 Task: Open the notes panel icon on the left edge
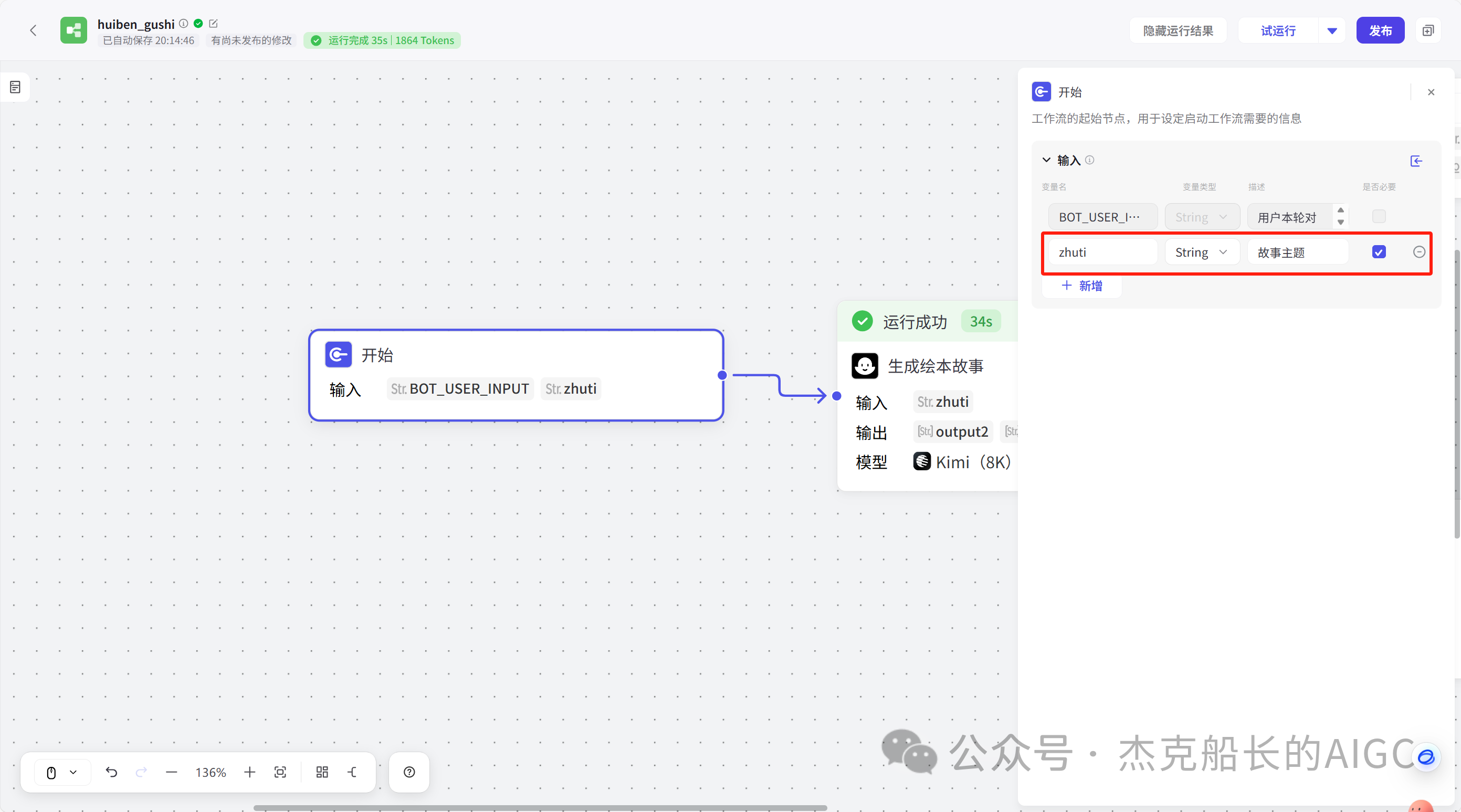coord(15,86)
